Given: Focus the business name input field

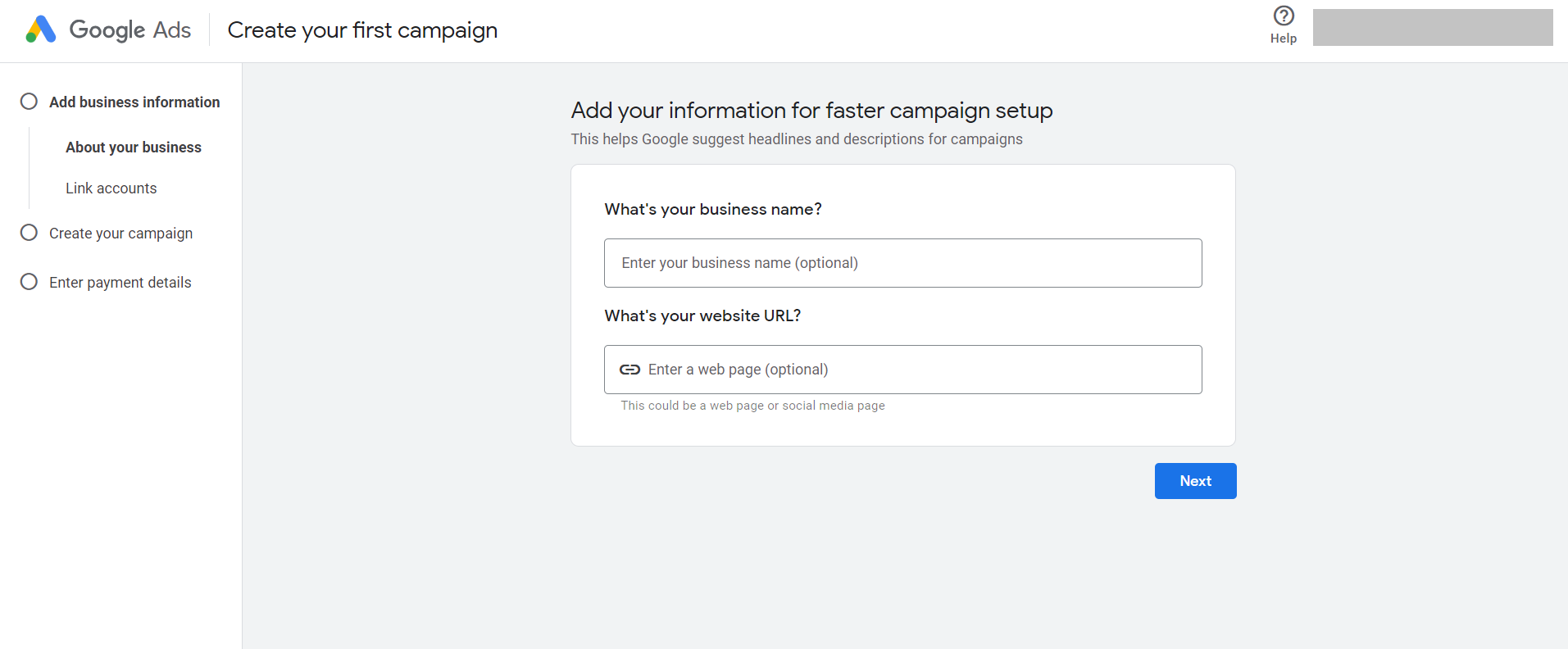Looking at the screenshot, I should [902, 263].
